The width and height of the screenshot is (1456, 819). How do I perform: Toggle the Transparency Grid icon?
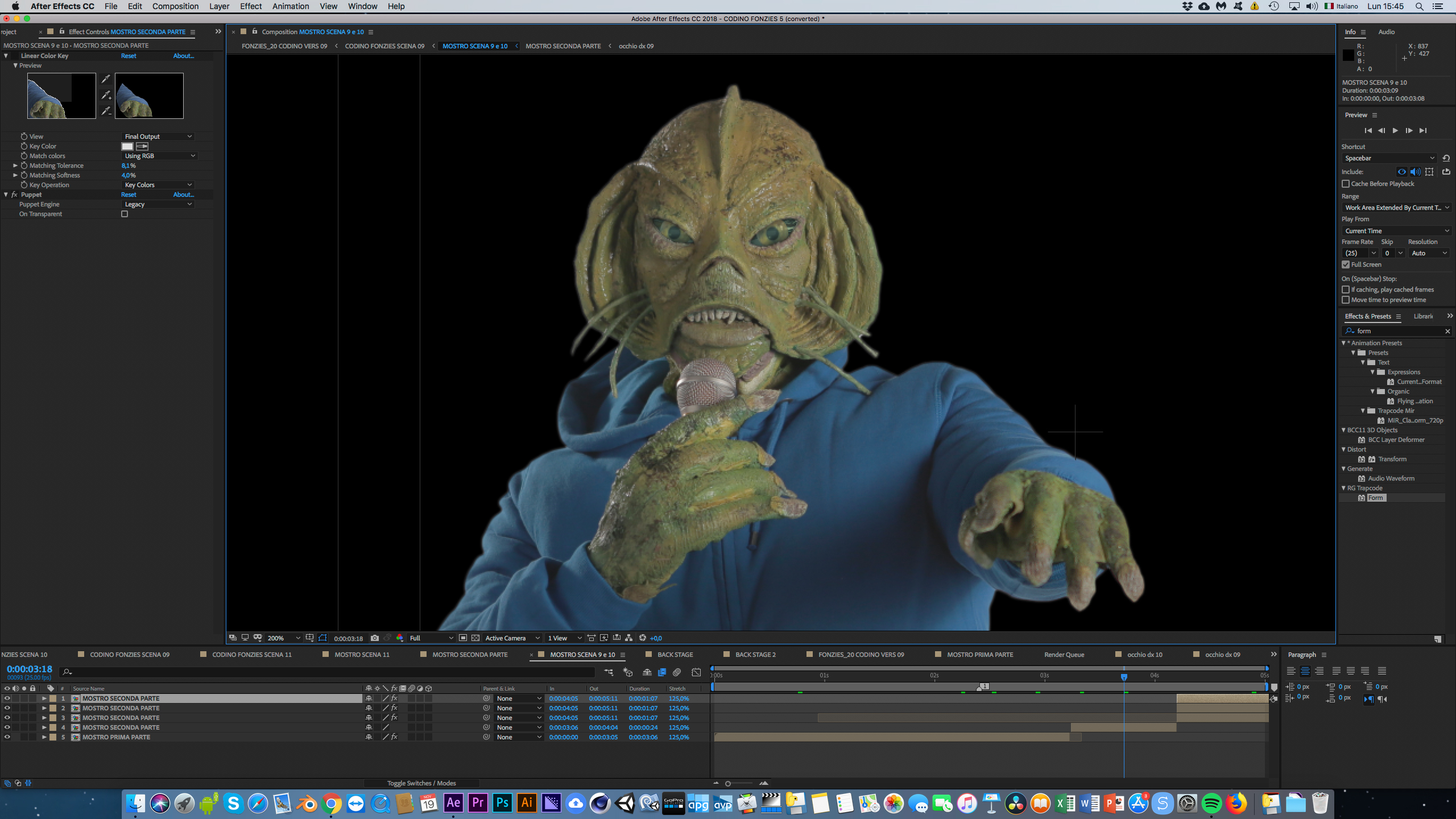pos(475,638)
